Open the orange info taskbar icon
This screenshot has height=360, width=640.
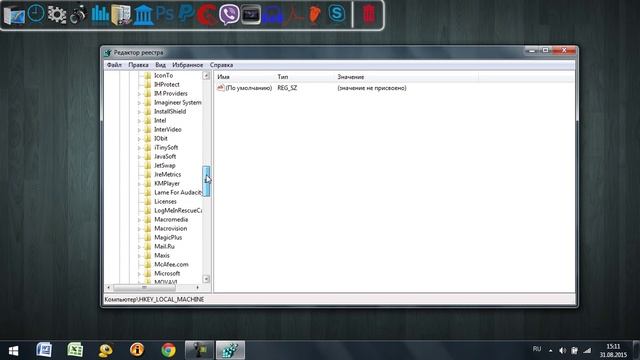pyautogui.click(x=137, y=350)
